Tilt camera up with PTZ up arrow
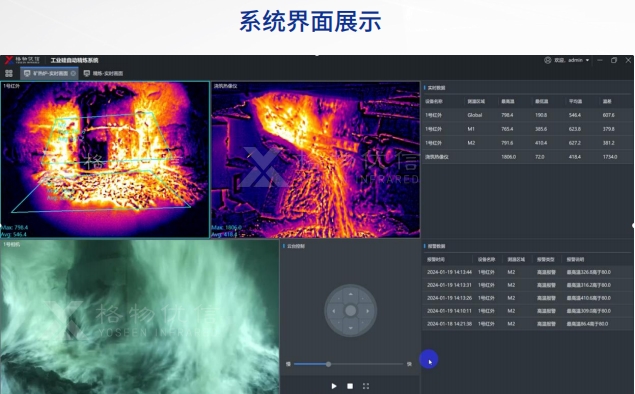Screen dimensions: 635x394 tap(351, 294)
